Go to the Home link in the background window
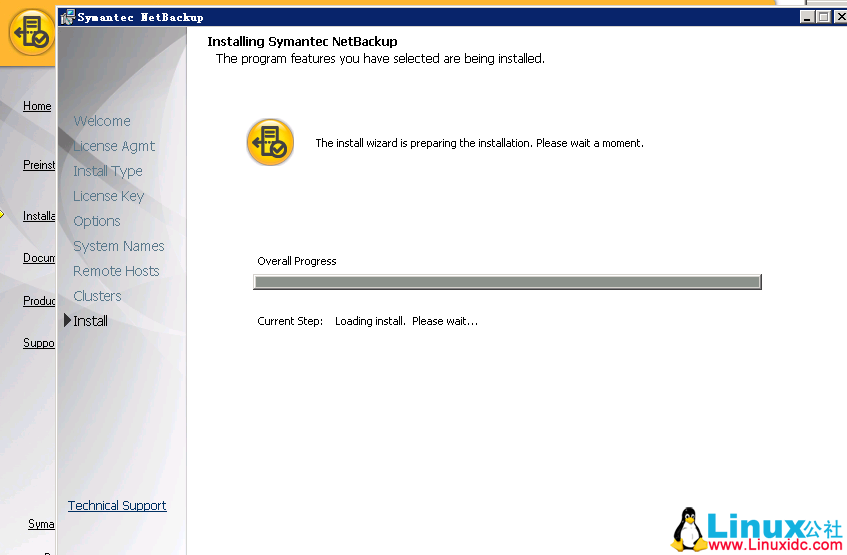847x555 pixels. click(x=37, y=106)
